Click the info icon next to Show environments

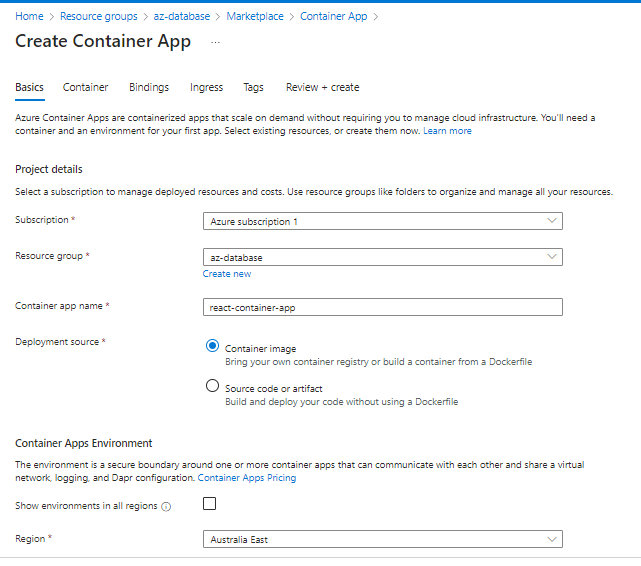tap(166, 507)
